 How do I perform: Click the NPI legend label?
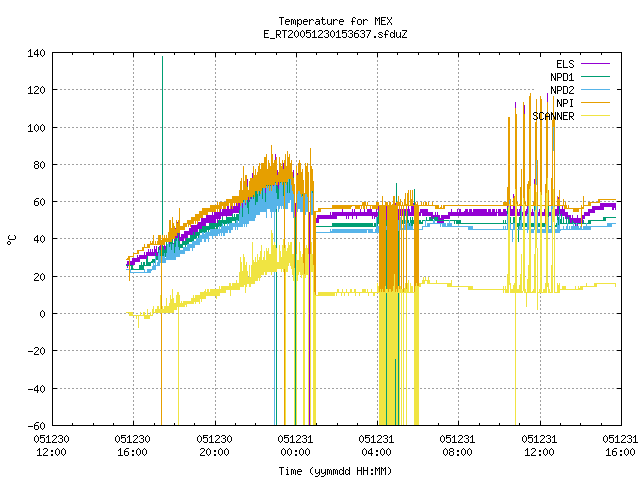pos(565,103)
